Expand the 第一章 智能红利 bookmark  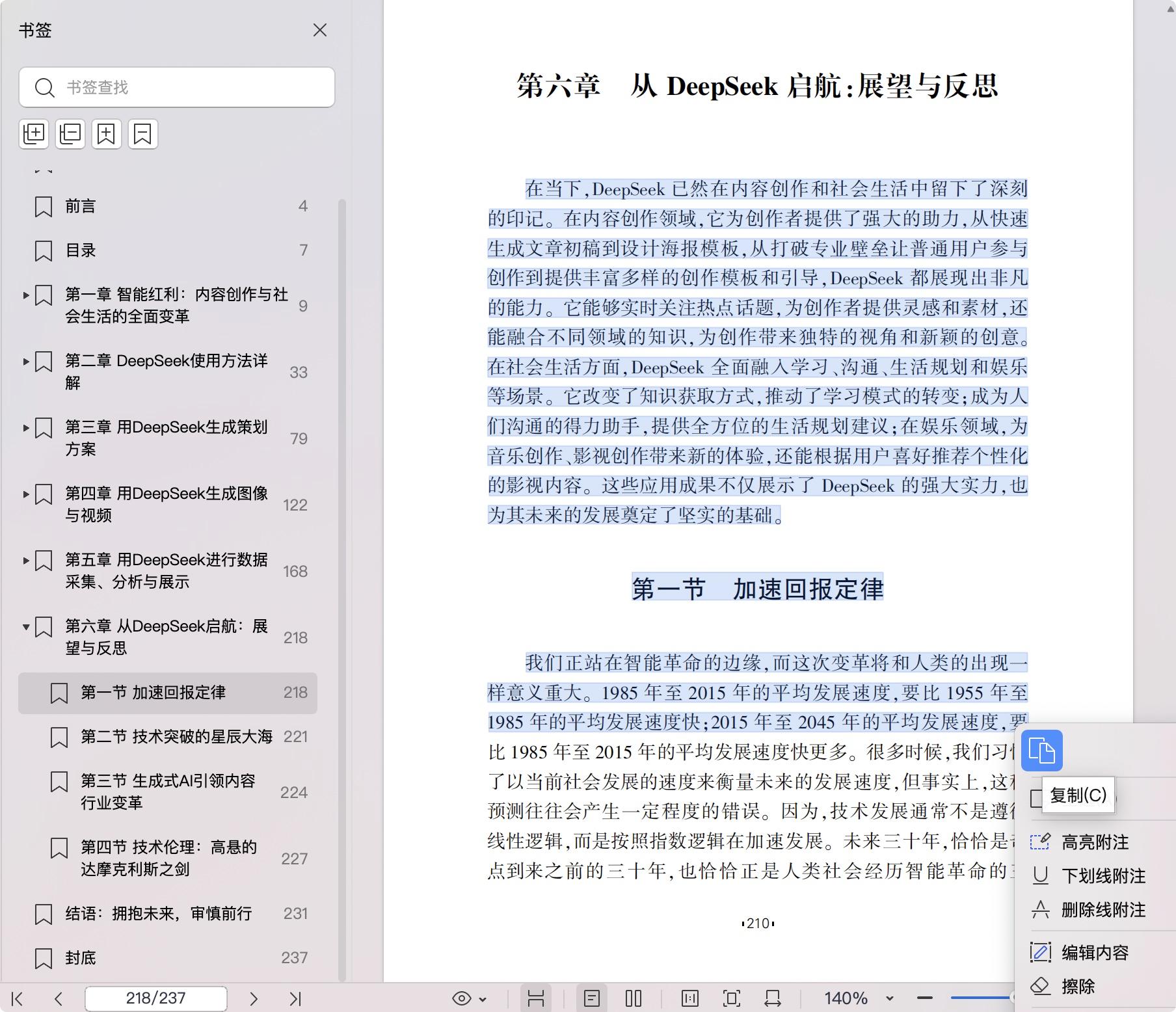click(x=26, y=295)
